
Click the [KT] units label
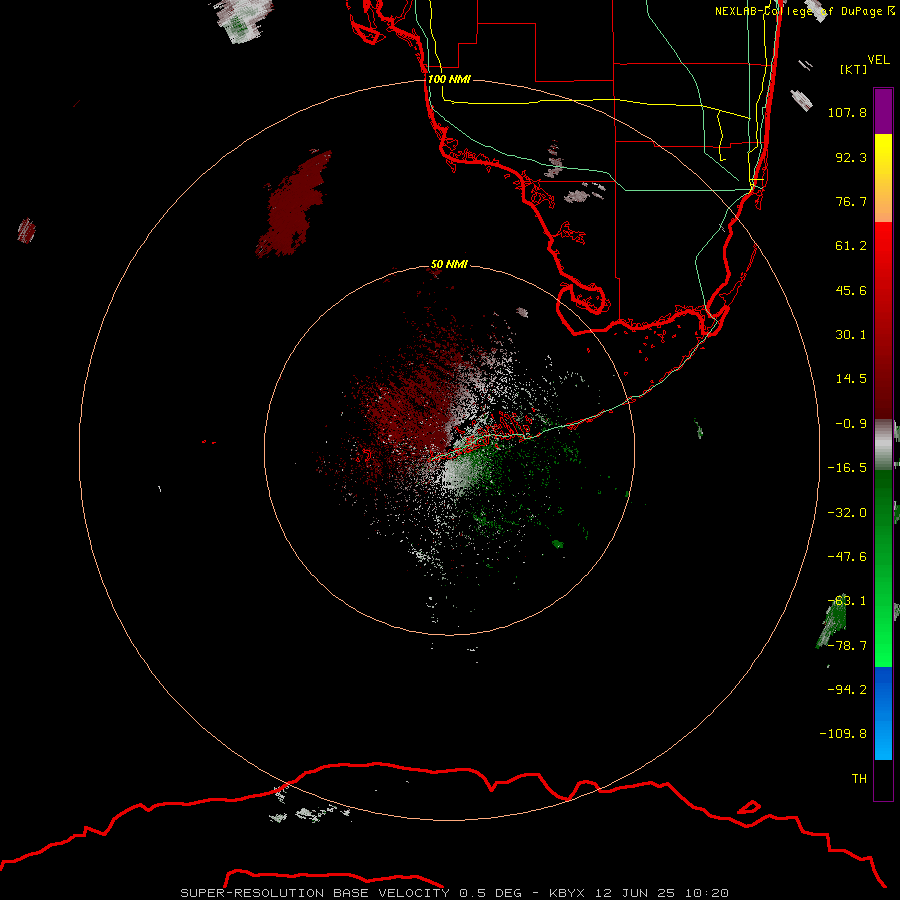click(853, 69)
